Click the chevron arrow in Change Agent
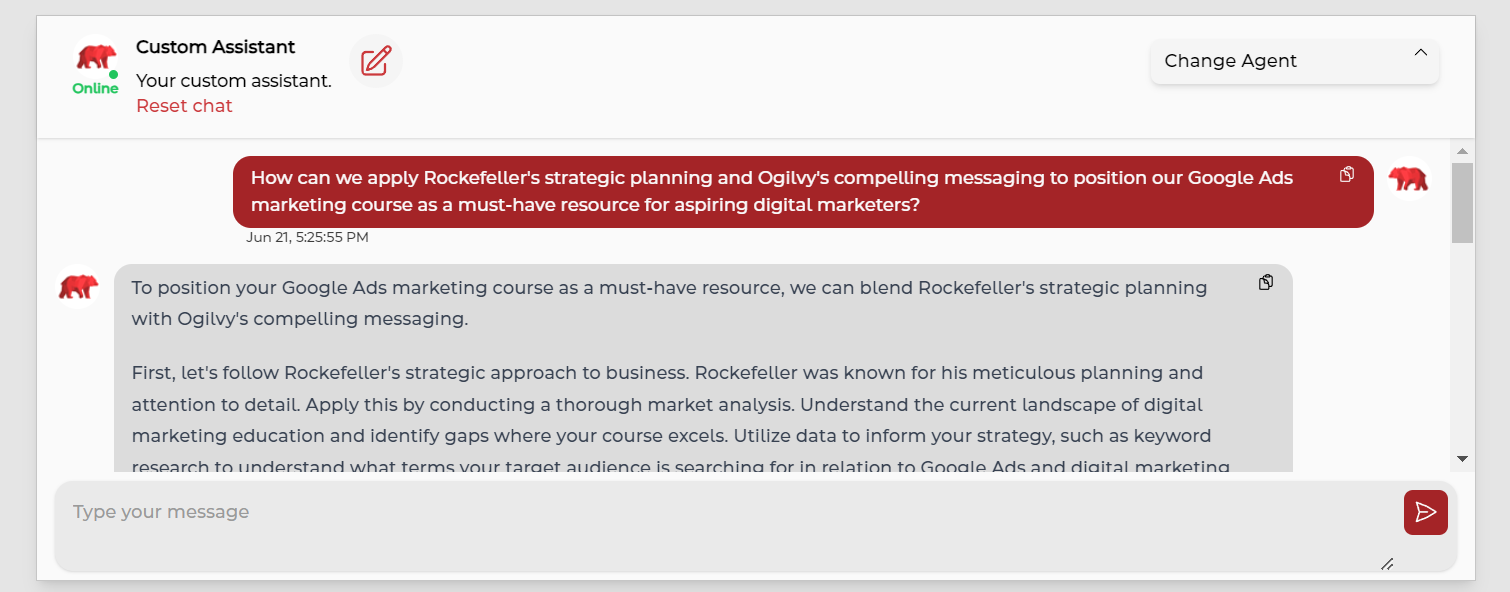This screenshot has height=592, width=1510. point(1420,53)
